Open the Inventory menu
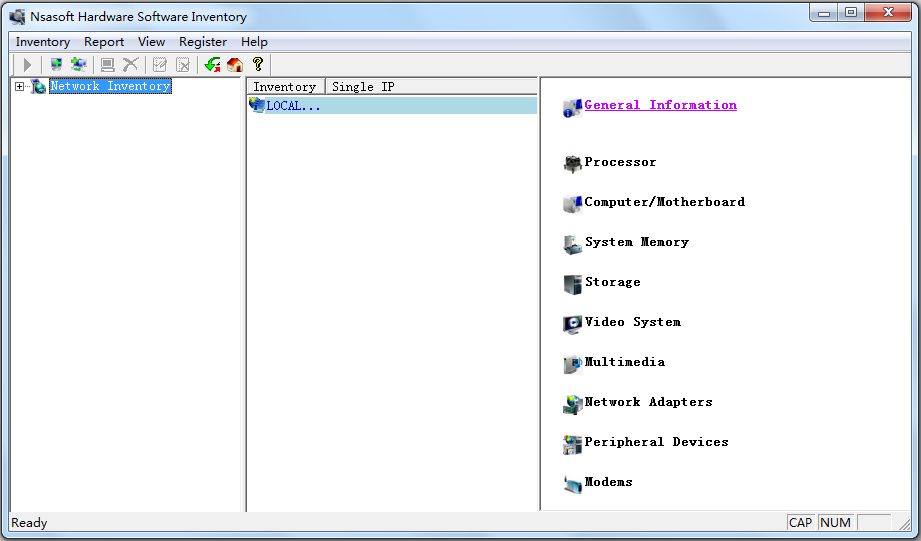This screenshot has width=921, height=541. [43, 42]
